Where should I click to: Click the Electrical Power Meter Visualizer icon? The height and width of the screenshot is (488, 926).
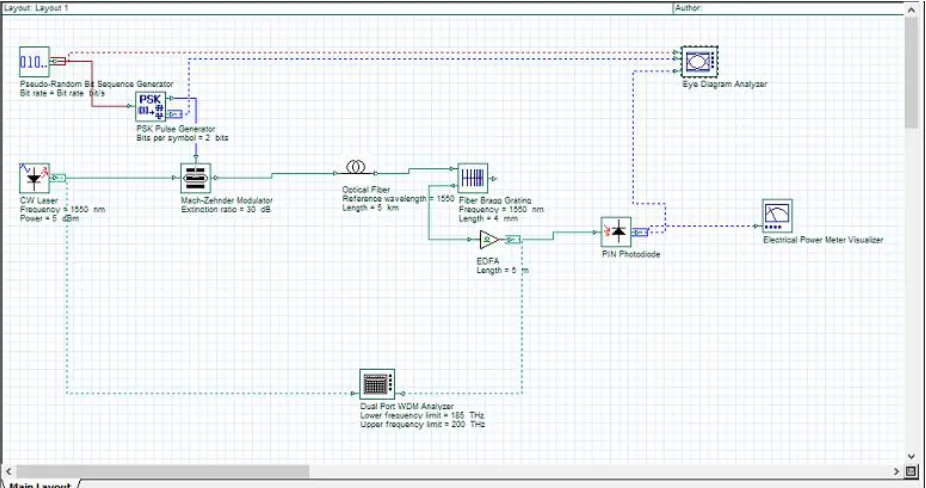pyautogui.click(x=777, y=216)
